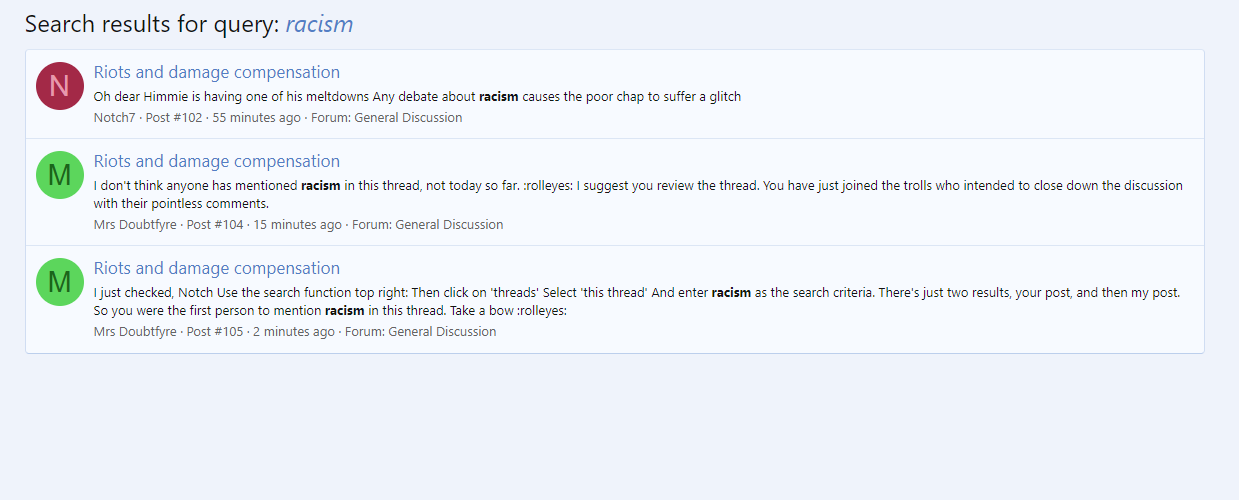Click the "15 minutes ago" timestamp
Viewport: 1239px width, 500px height.
[x=297, y=225]
